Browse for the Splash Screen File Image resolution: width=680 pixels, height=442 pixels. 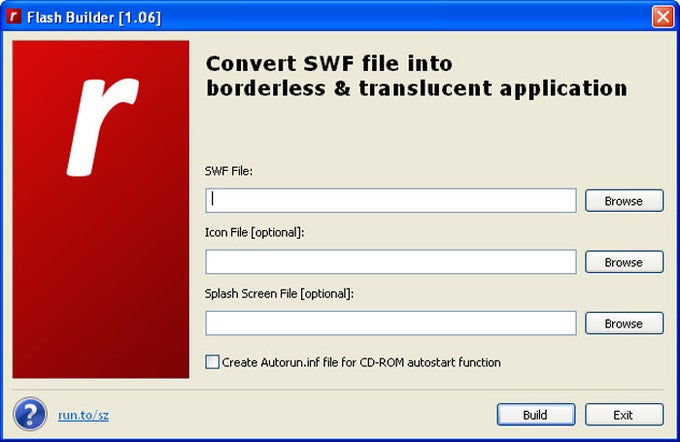[624, 323]
